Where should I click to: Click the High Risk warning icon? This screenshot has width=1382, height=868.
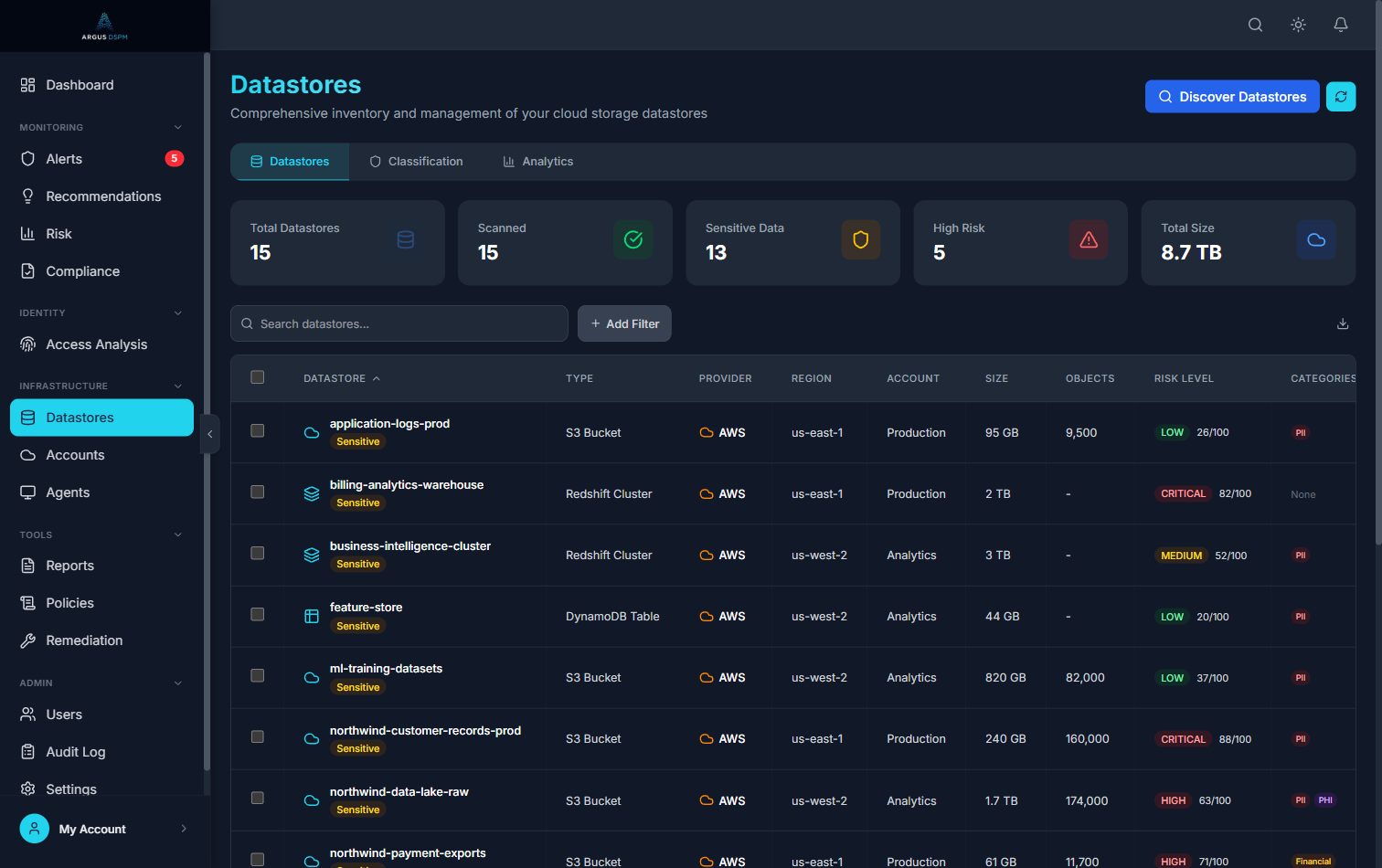pyautogui.click(x=1089, y=239)
